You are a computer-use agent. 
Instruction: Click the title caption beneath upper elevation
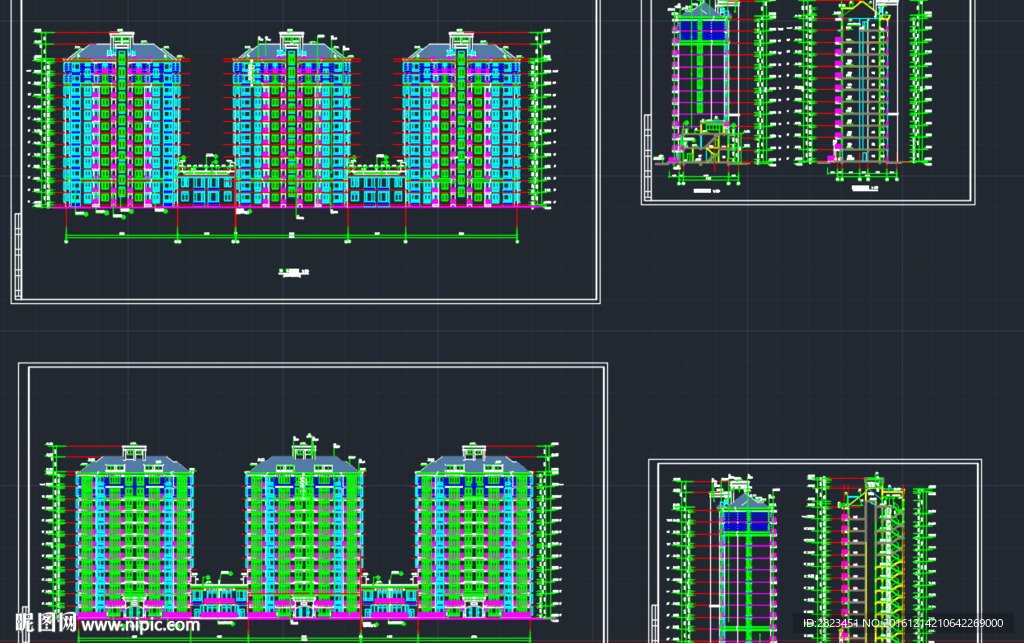coord(293,273)
